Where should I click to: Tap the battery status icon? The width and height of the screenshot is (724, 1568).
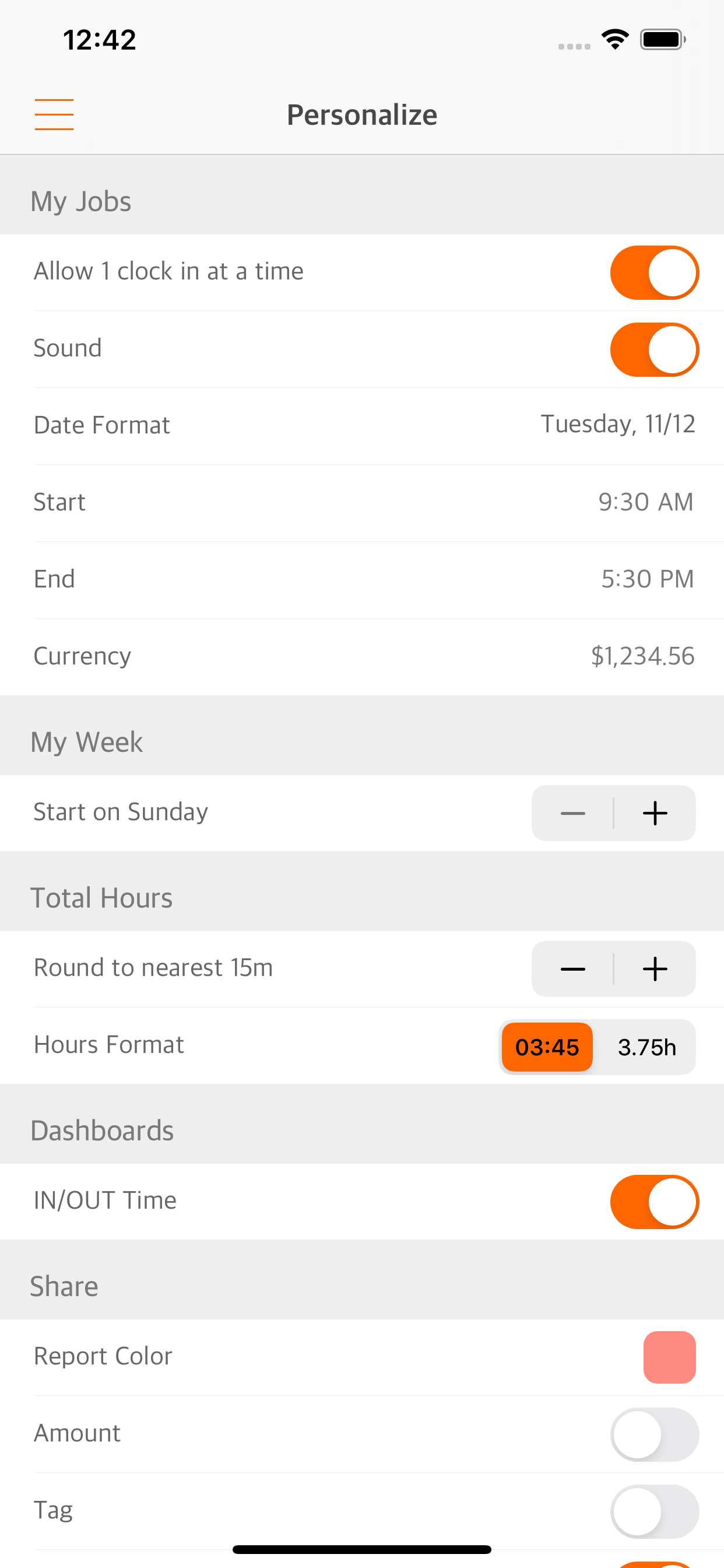[663, 40]
